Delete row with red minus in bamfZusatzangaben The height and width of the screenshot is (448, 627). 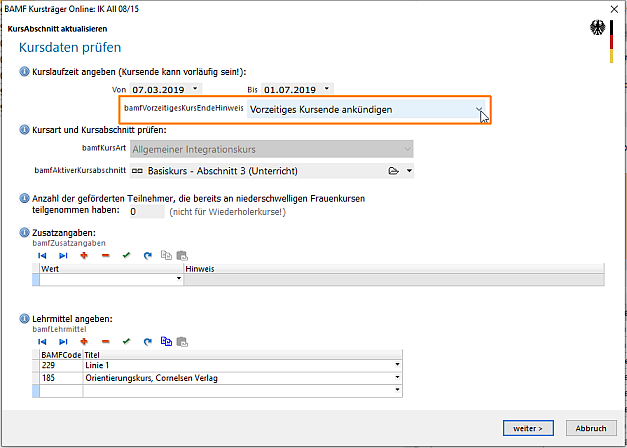[x=106, y=256]
